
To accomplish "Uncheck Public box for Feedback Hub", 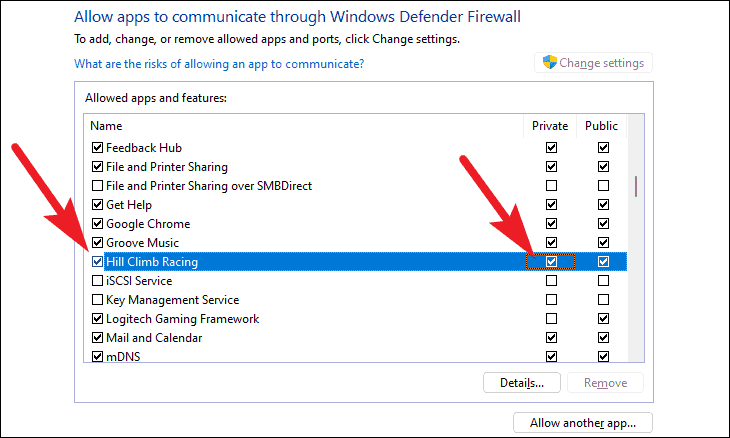I will click(x=603, y=148).
